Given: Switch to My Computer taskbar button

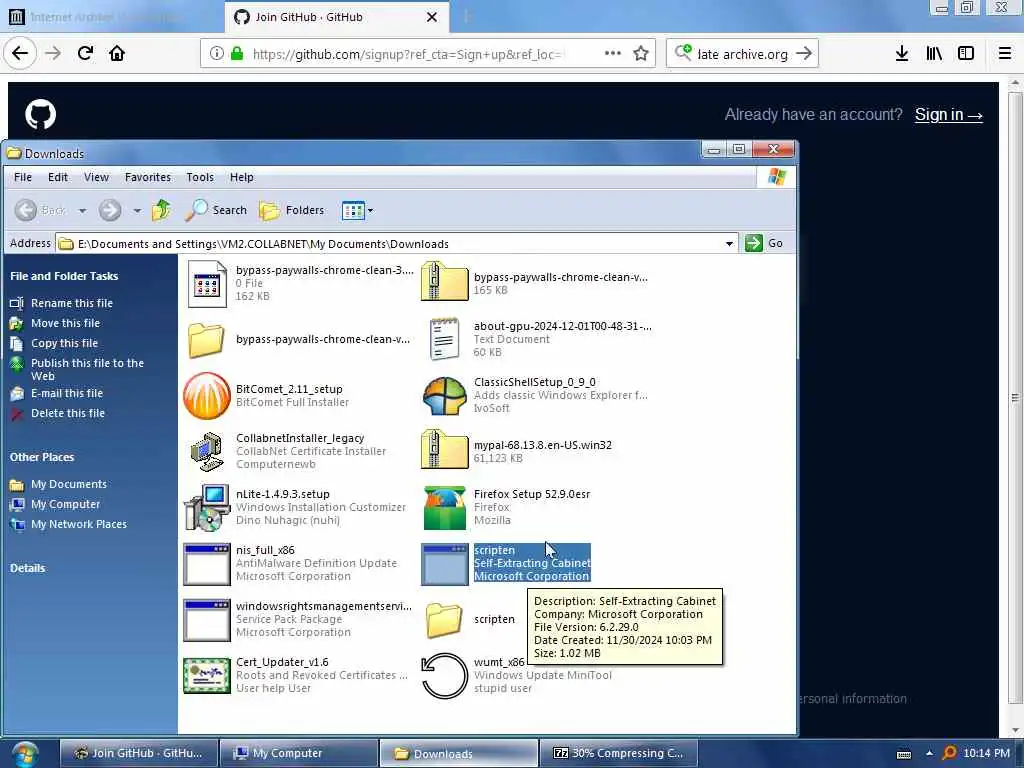Looking at the screenshot, I should (x=299, y=753).
